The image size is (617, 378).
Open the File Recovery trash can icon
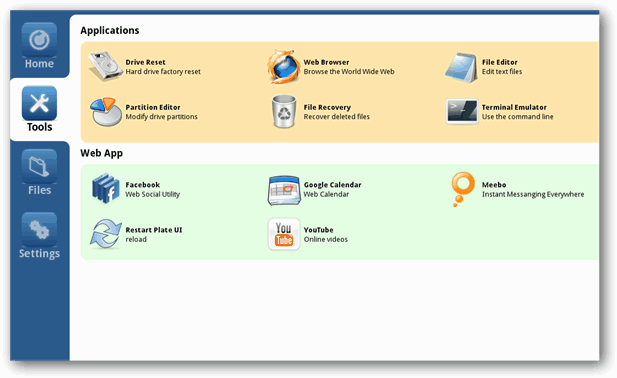(x=284, y=111)
